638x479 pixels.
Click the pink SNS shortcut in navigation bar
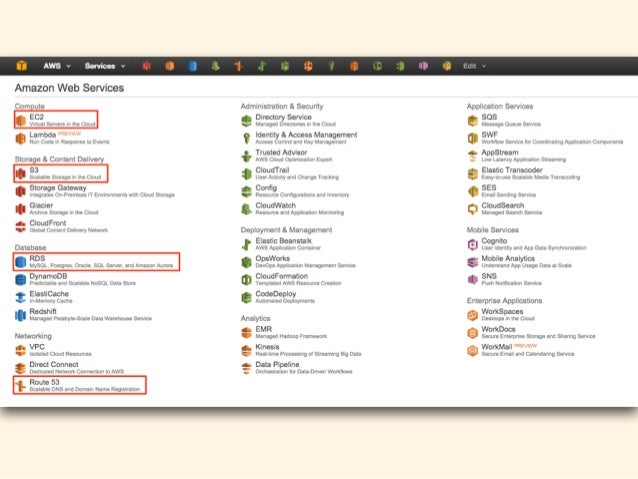click(x=424, y=66)
